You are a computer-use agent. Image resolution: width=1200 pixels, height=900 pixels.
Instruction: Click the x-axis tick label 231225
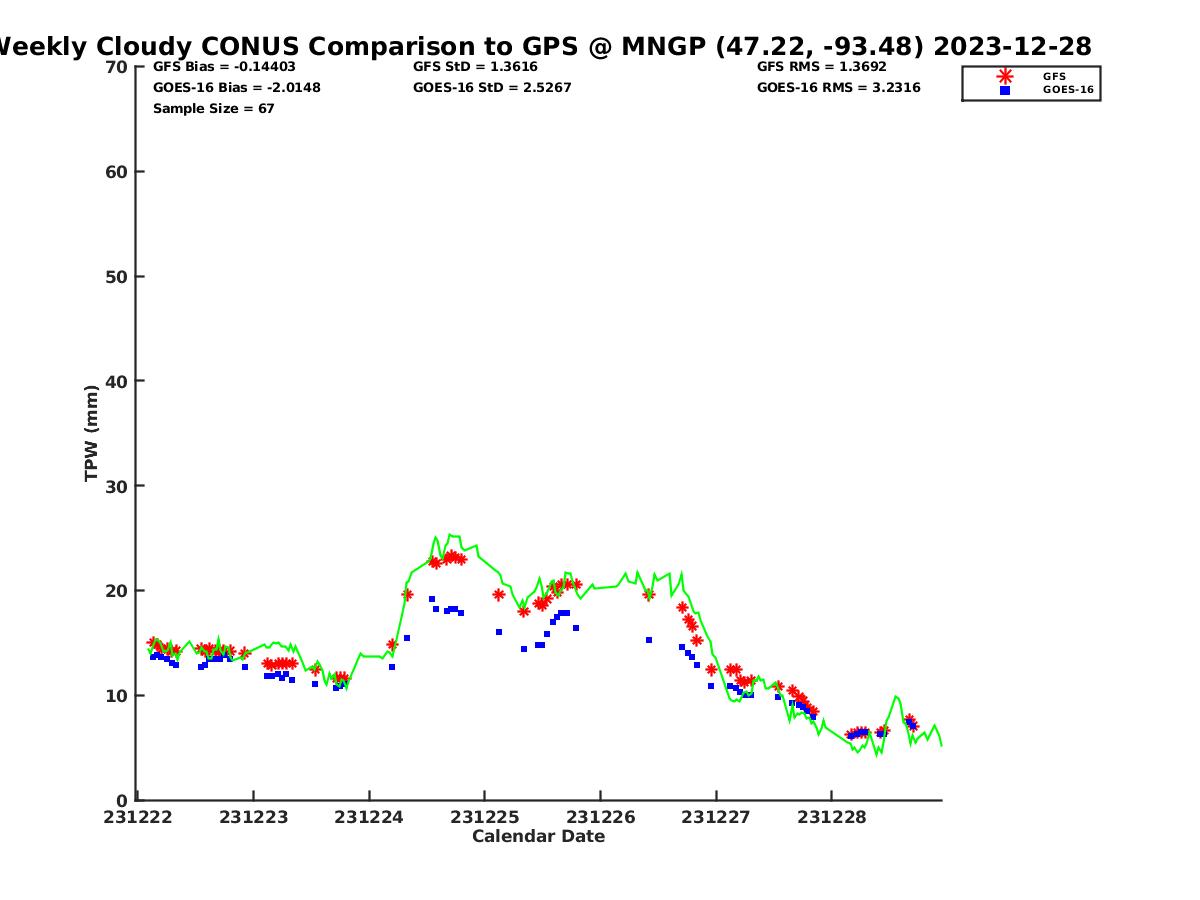point(485,817)
